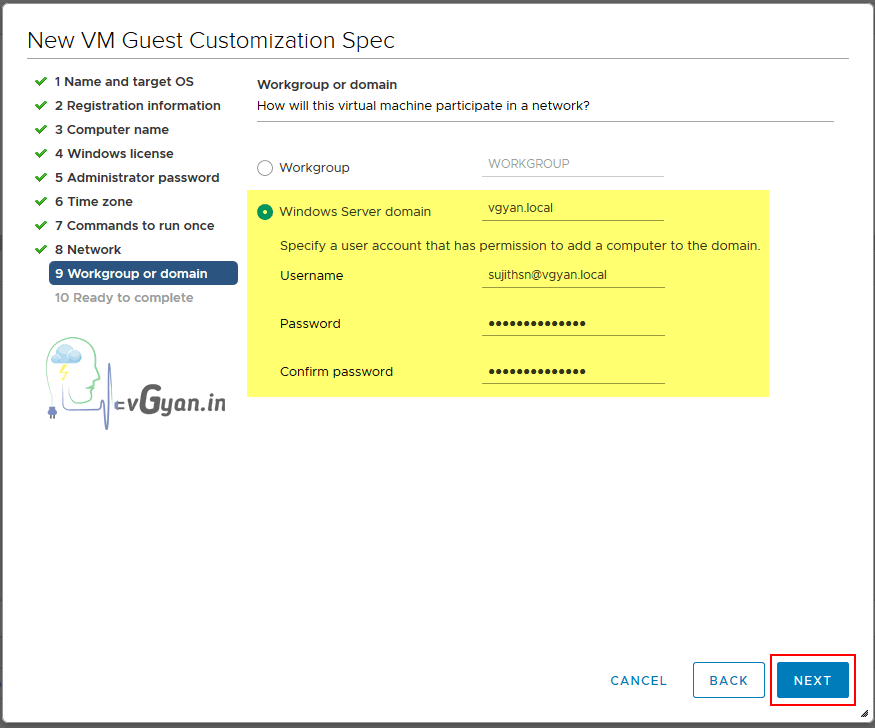
Task: Go to step 1 Name and target OS
Action: 124,82
